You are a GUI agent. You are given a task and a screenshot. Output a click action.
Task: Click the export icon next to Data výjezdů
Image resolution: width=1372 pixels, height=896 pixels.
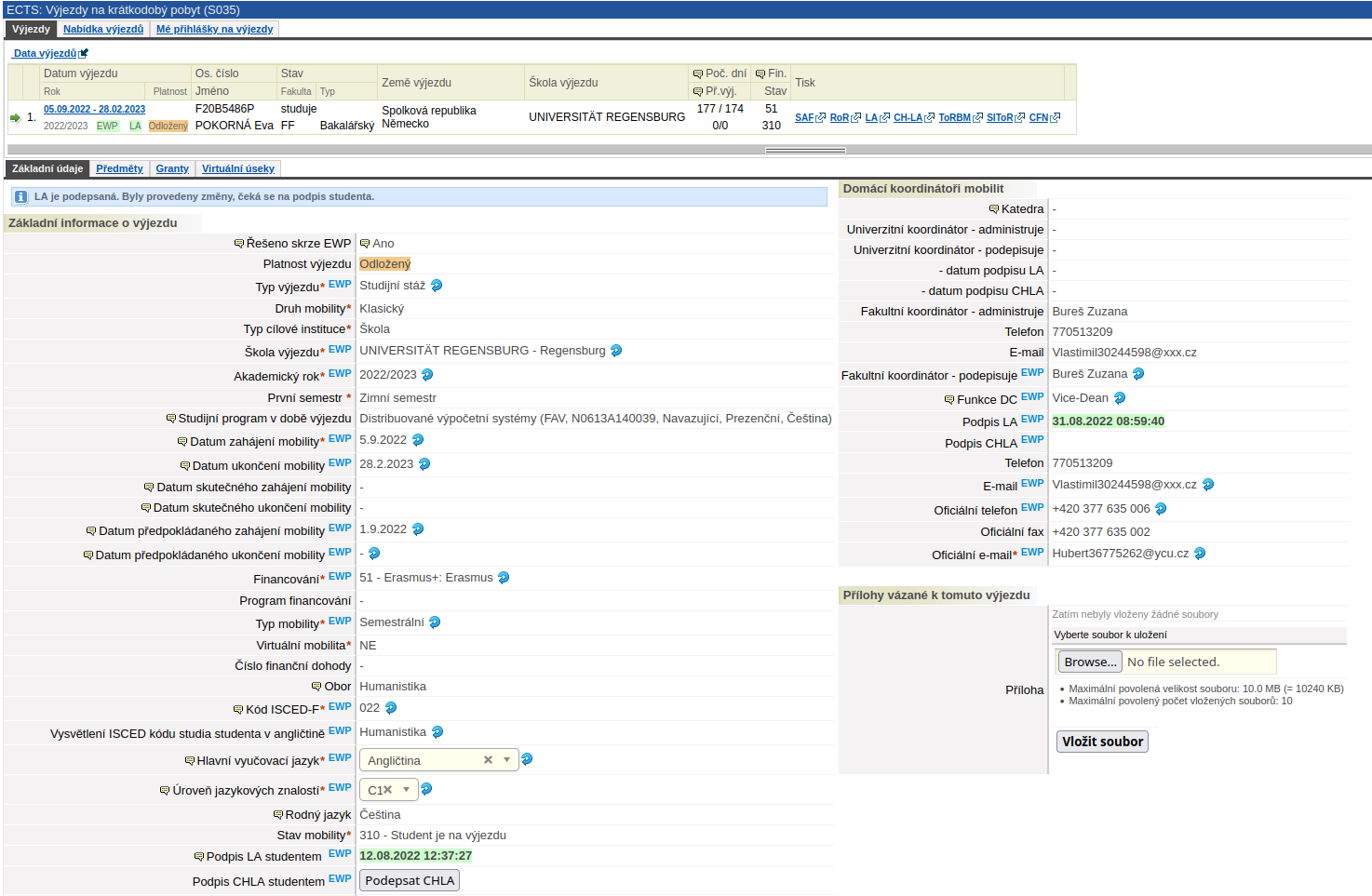coord(84,54)
